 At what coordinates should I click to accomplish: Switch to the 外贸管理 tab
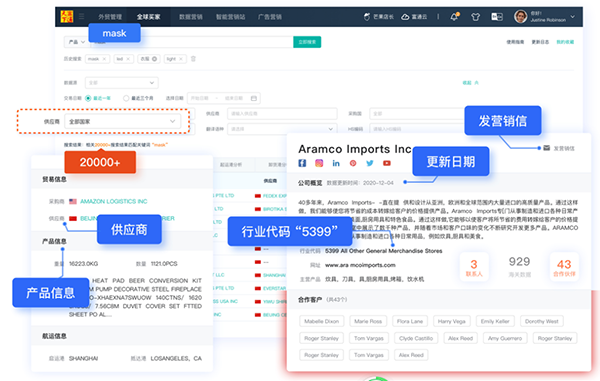click(110, 17)
